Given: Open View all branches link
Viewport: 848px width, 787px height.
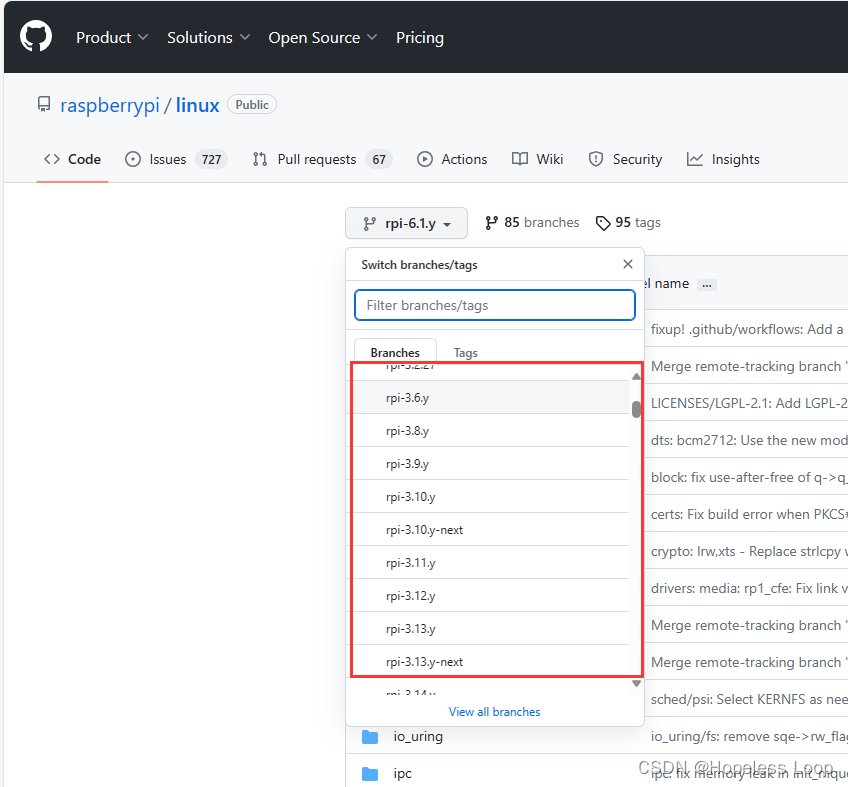Looking at the screenshot, I should pyautogui.click(x=494, y=711).
